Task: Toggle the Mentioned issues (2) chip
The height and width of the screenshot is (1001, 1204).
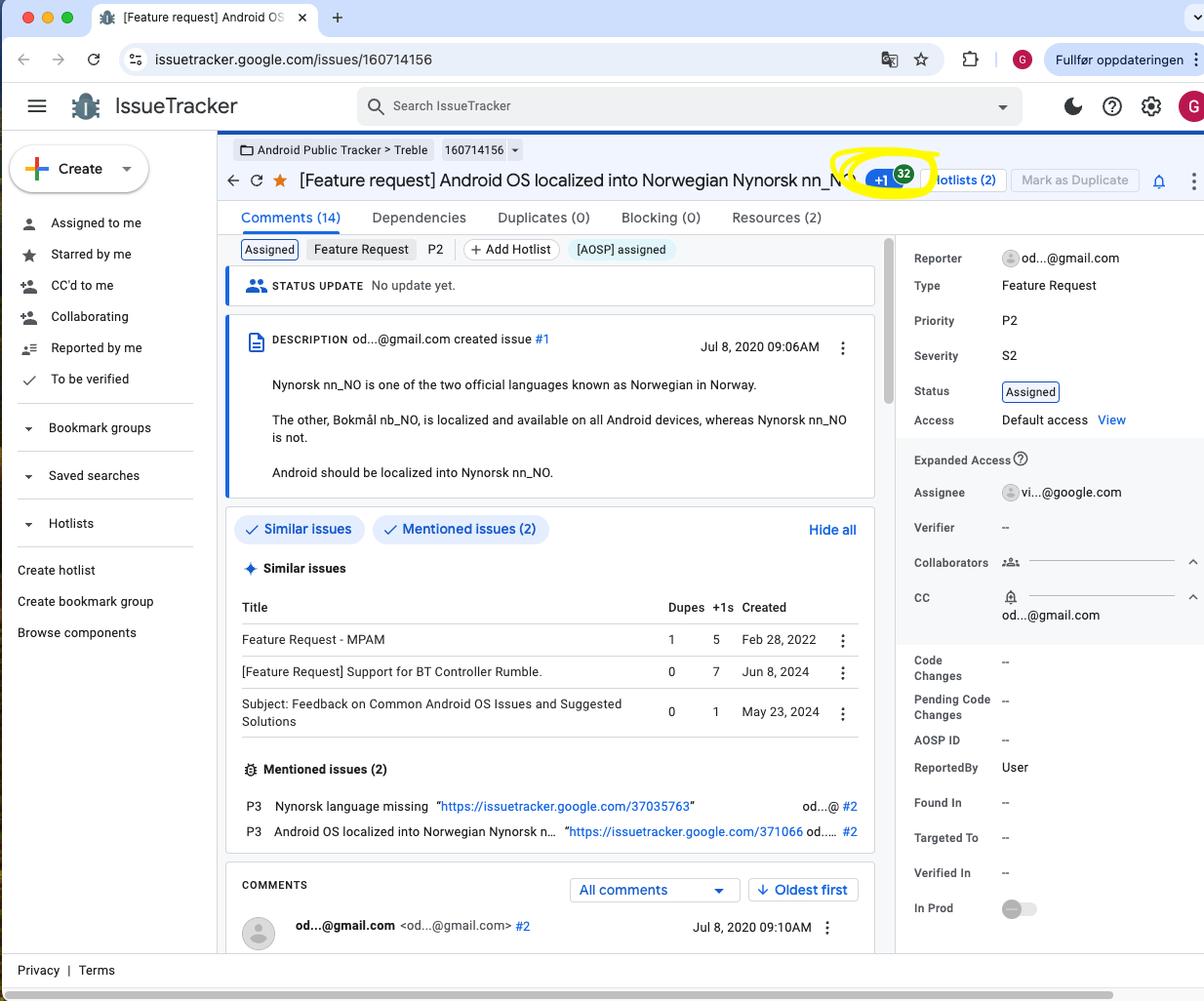Action: [461, 530]
